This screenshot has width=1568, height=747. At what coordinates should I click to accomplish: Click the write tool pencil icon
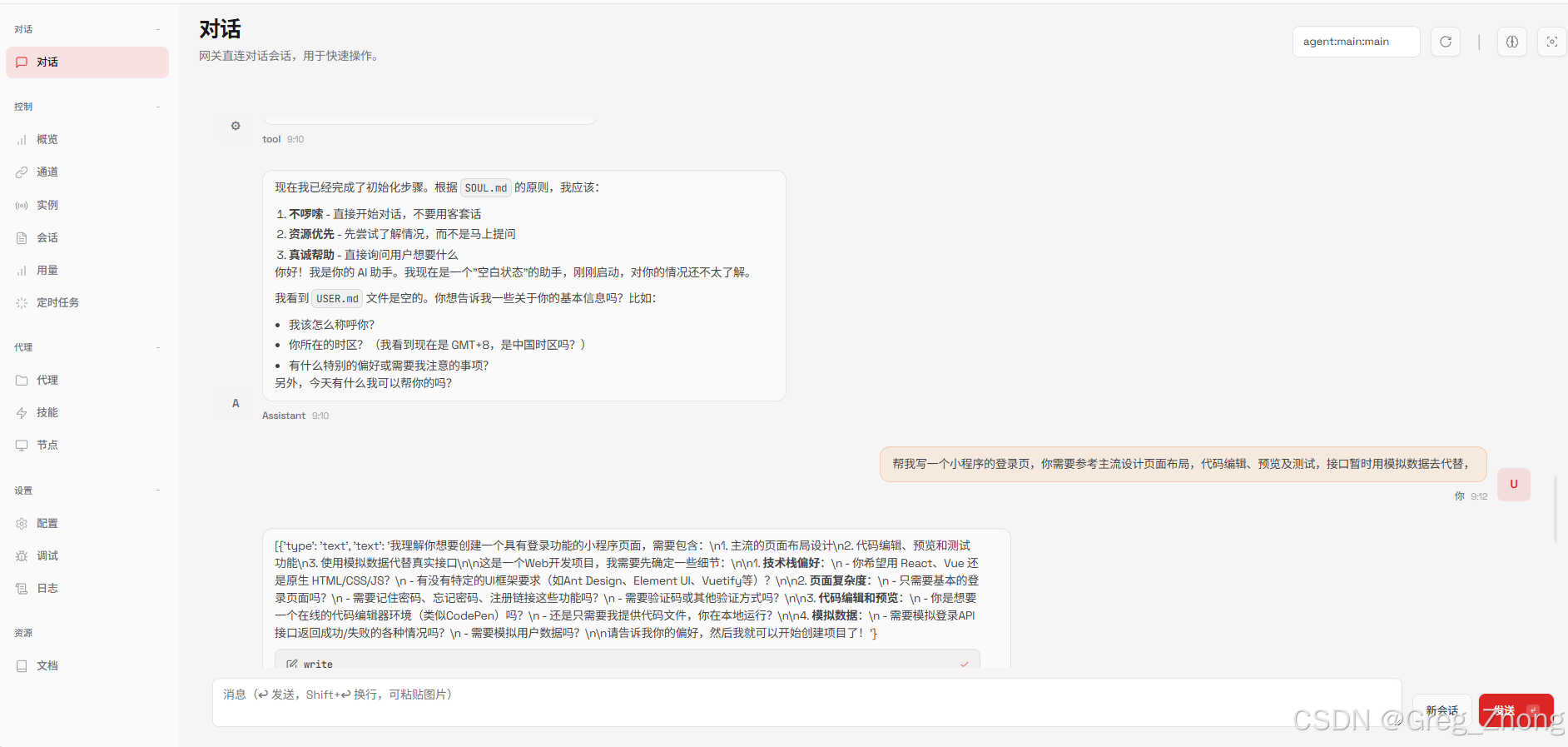coord(292,665)
